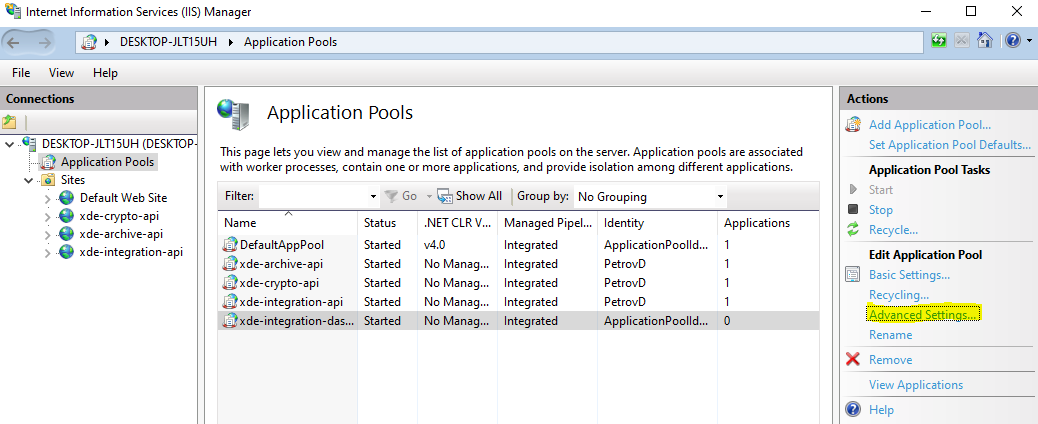Viewport: 1038px width, 424px height.
Task: Click Stop in Application Pool Tasks
Action: click(880, 209)
